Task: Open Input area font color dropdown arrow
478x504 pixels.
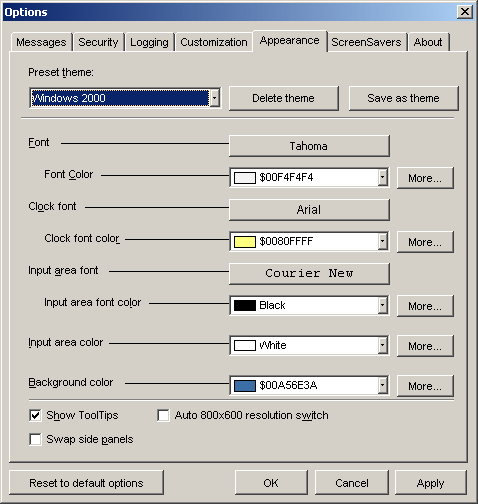Action: (383, 305)
